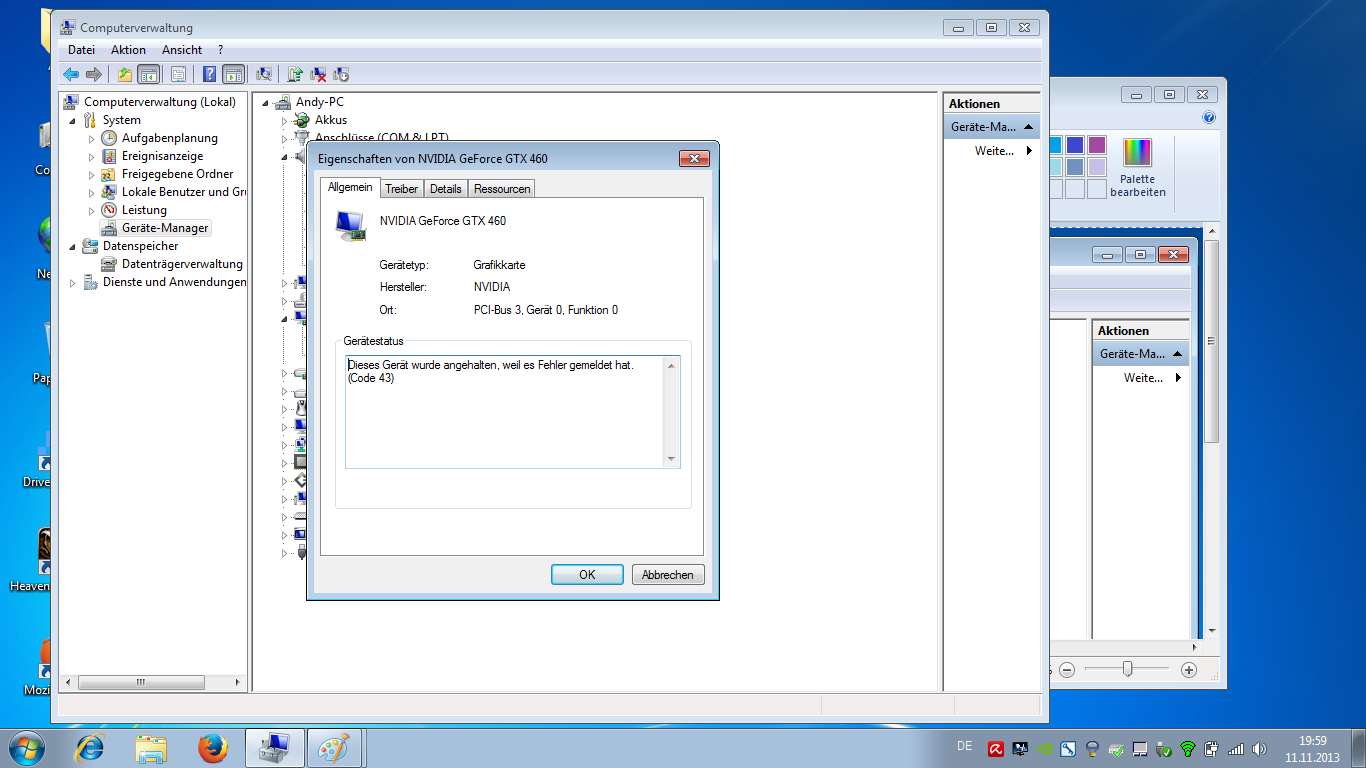Screen dimensions: 1366x768
Task: Scan for hardware changes toolbar icon
Action: (x=264, y=74)
